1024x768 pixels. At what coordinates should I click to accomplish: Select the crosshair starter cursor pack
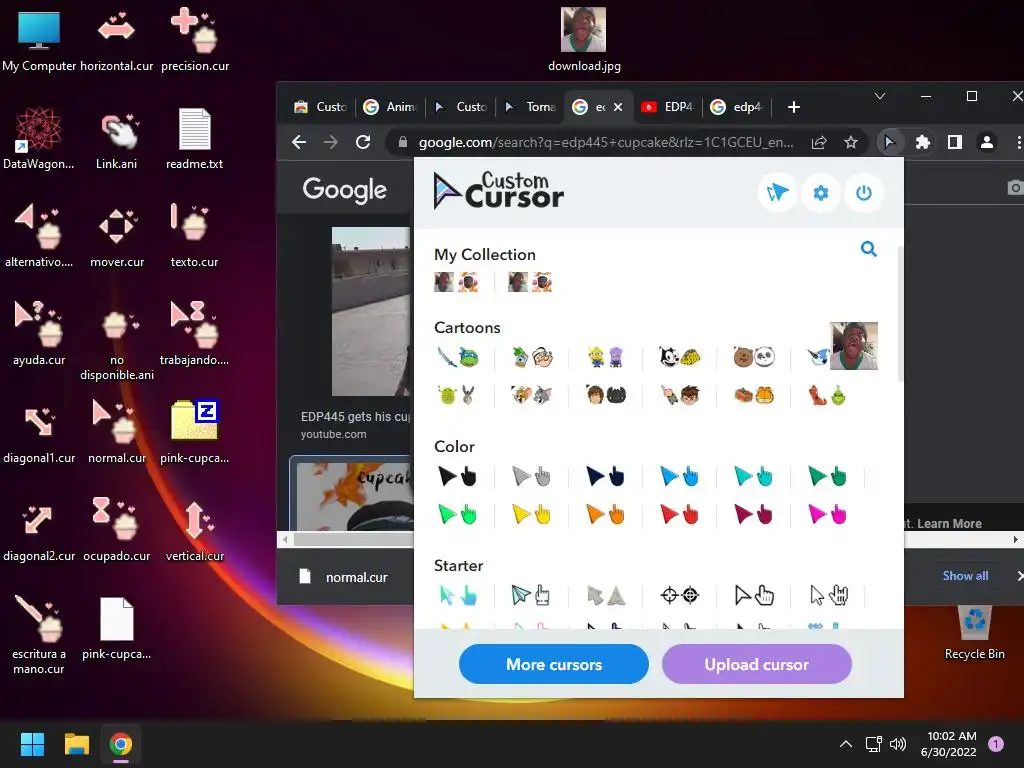click(x=679, y=595)
